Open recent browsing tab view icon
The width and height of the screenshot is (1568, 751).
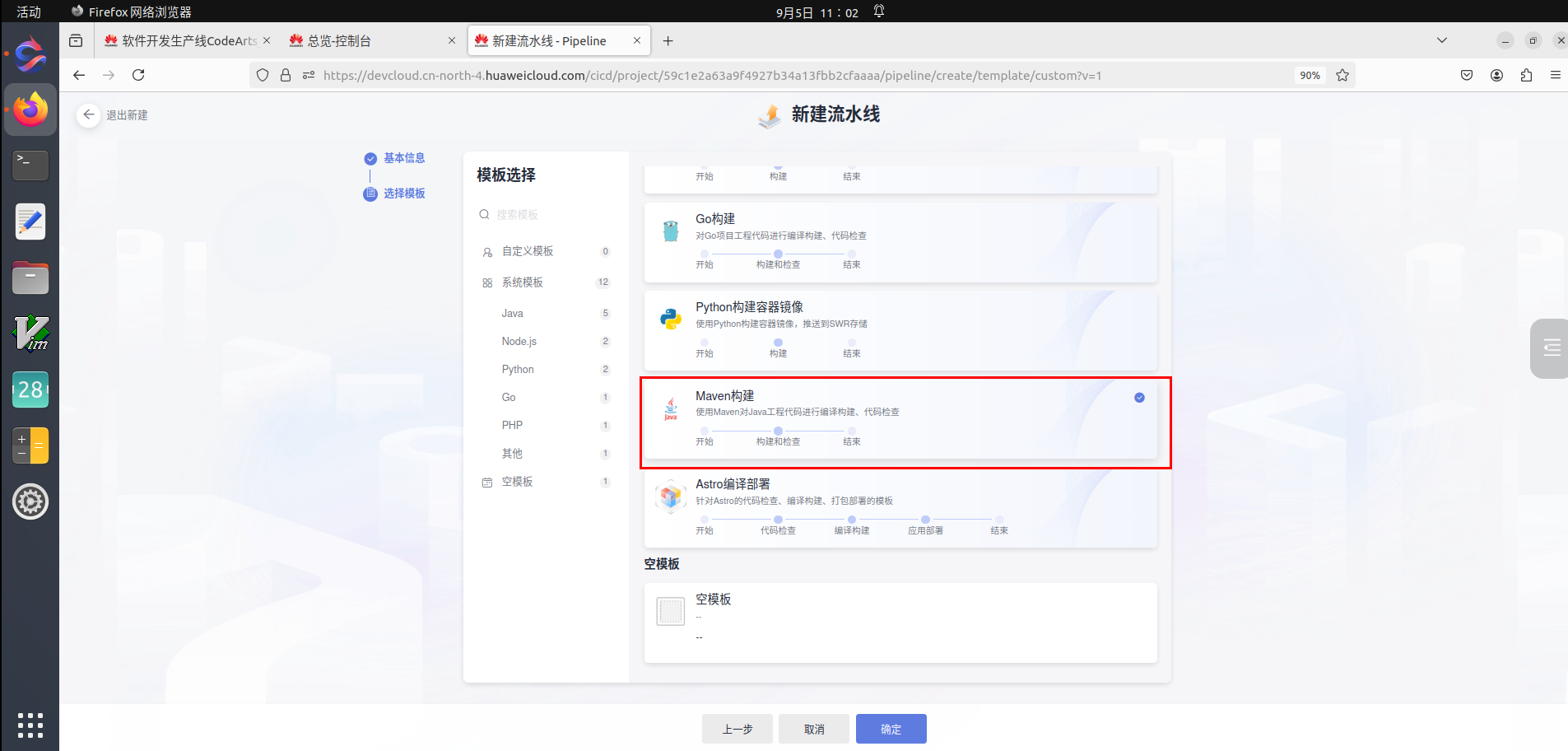click(76, 40)
